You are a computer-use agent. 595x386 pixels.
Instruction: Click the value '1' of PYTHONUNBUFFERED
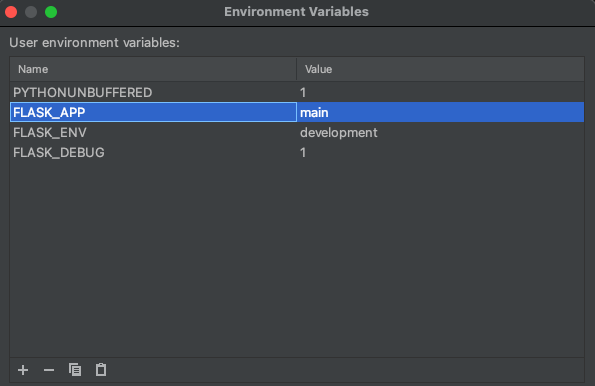point(303,92)
